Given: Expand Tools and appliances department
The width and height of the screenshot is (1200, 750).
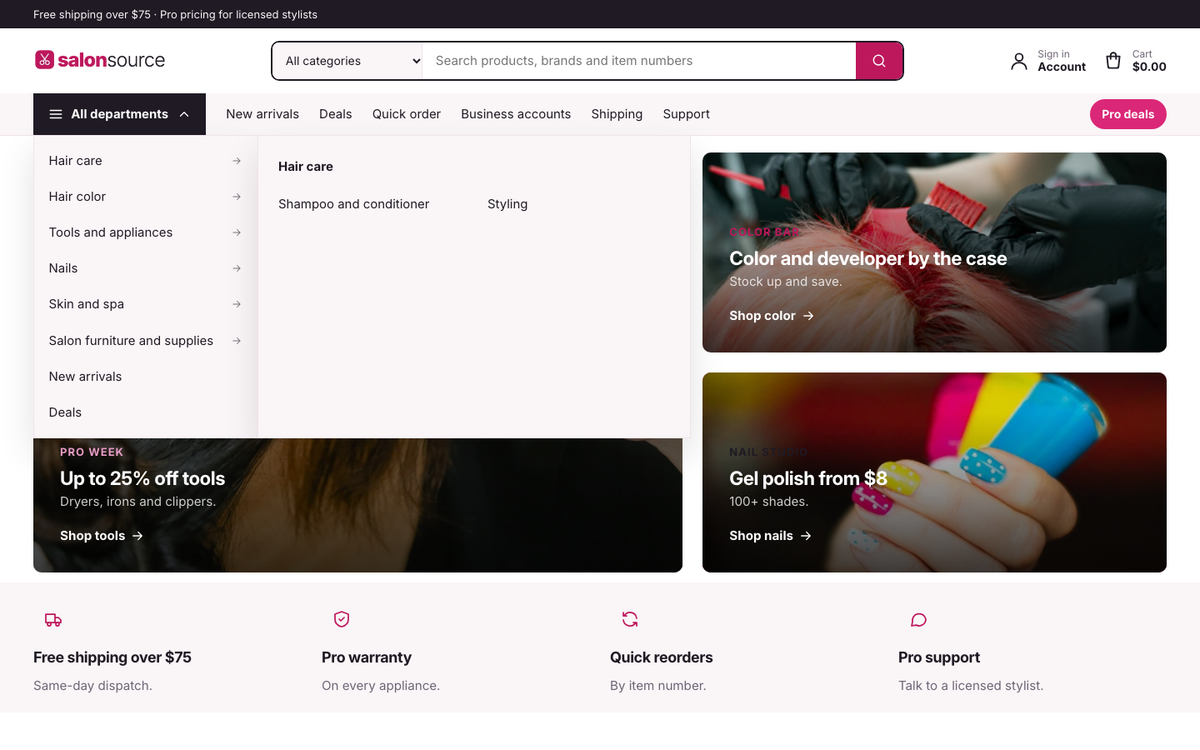Looking at the screenshot, I should pos(145,232).
